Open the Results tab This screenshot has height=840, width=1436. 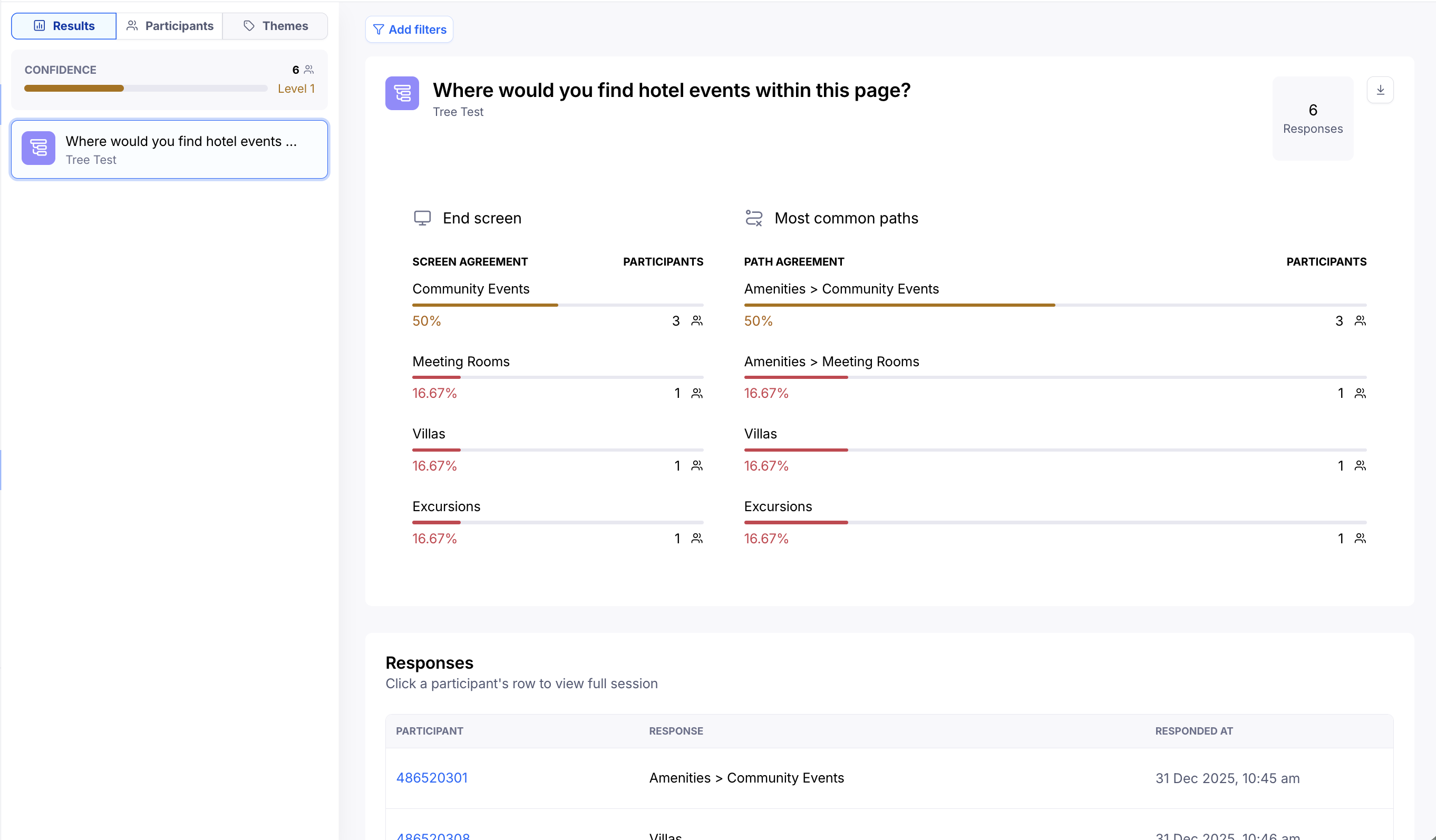64,26
